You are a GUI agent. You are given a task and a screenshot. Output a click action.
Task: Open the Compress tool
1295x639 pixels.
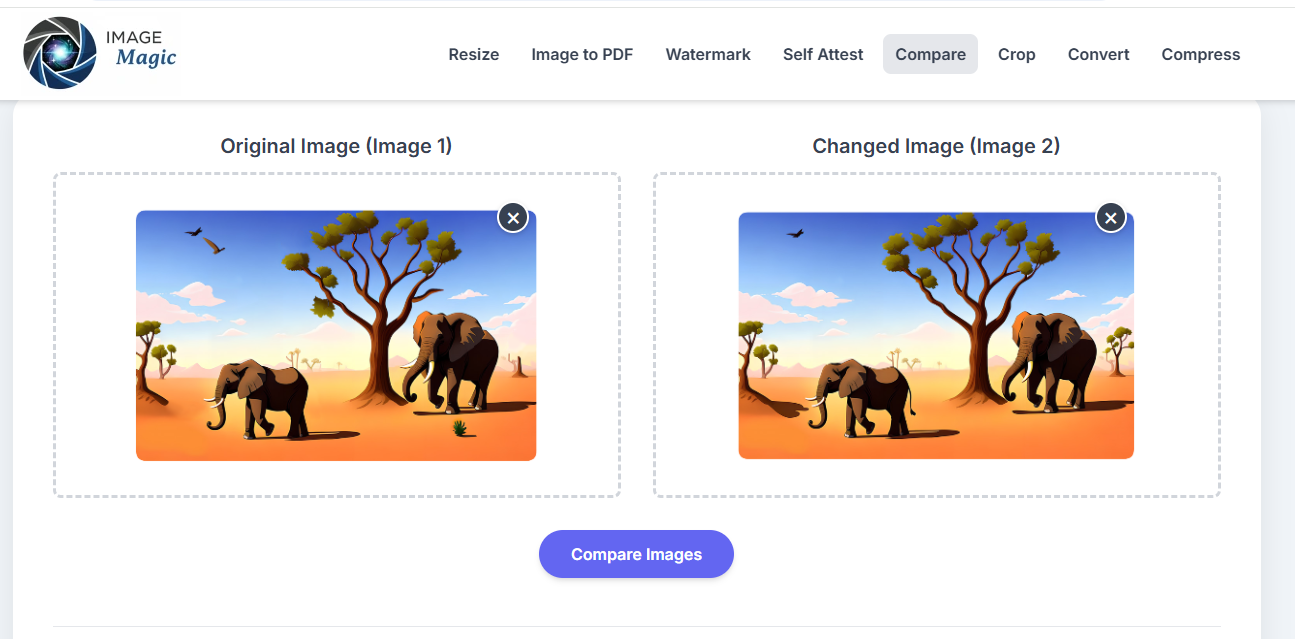coord(1200,54)
